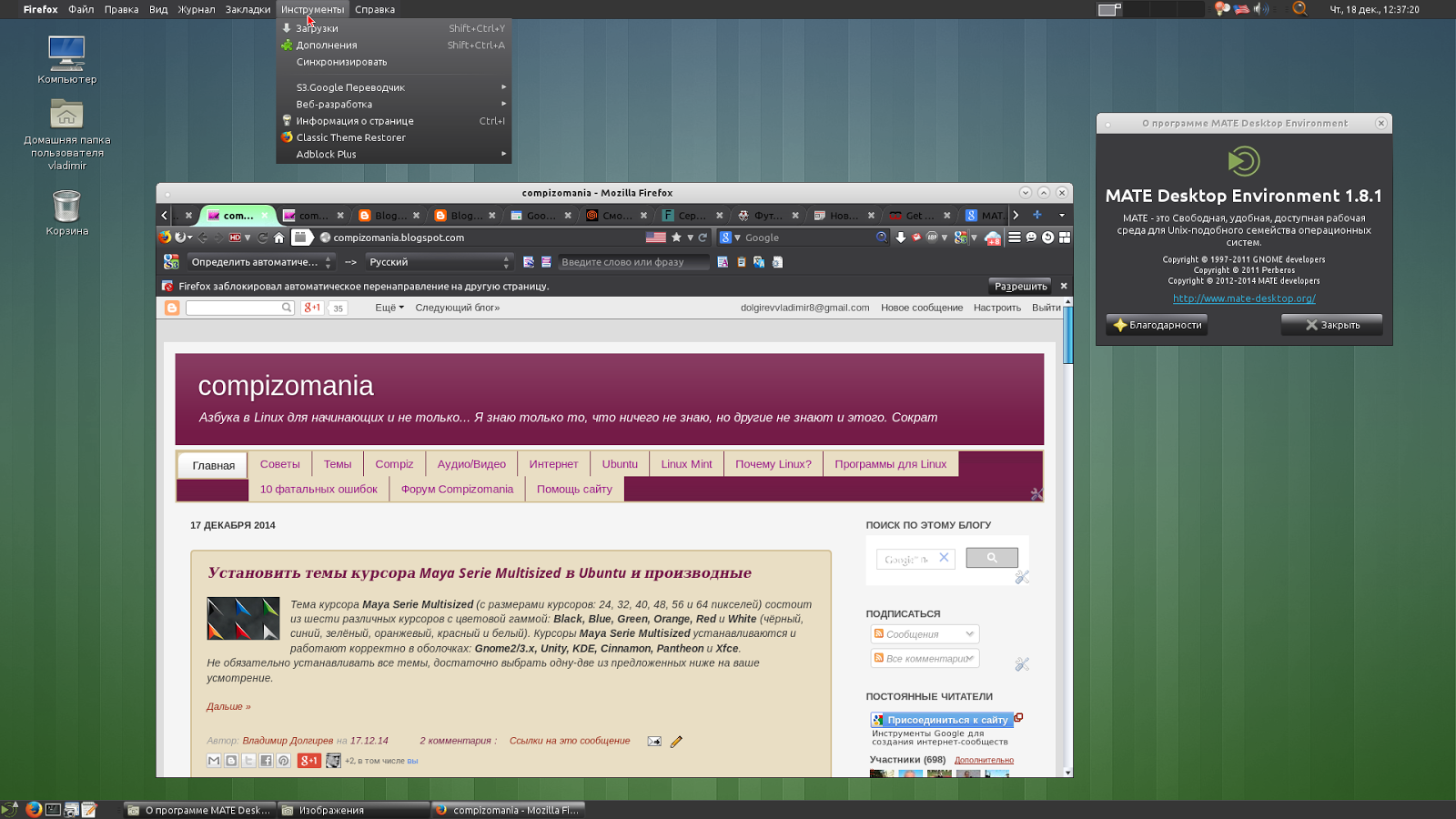Open Дополнения from the Инструменты menu
Image resolution: width=1456 pixels, height=819 pixels.
click(393, 45)
